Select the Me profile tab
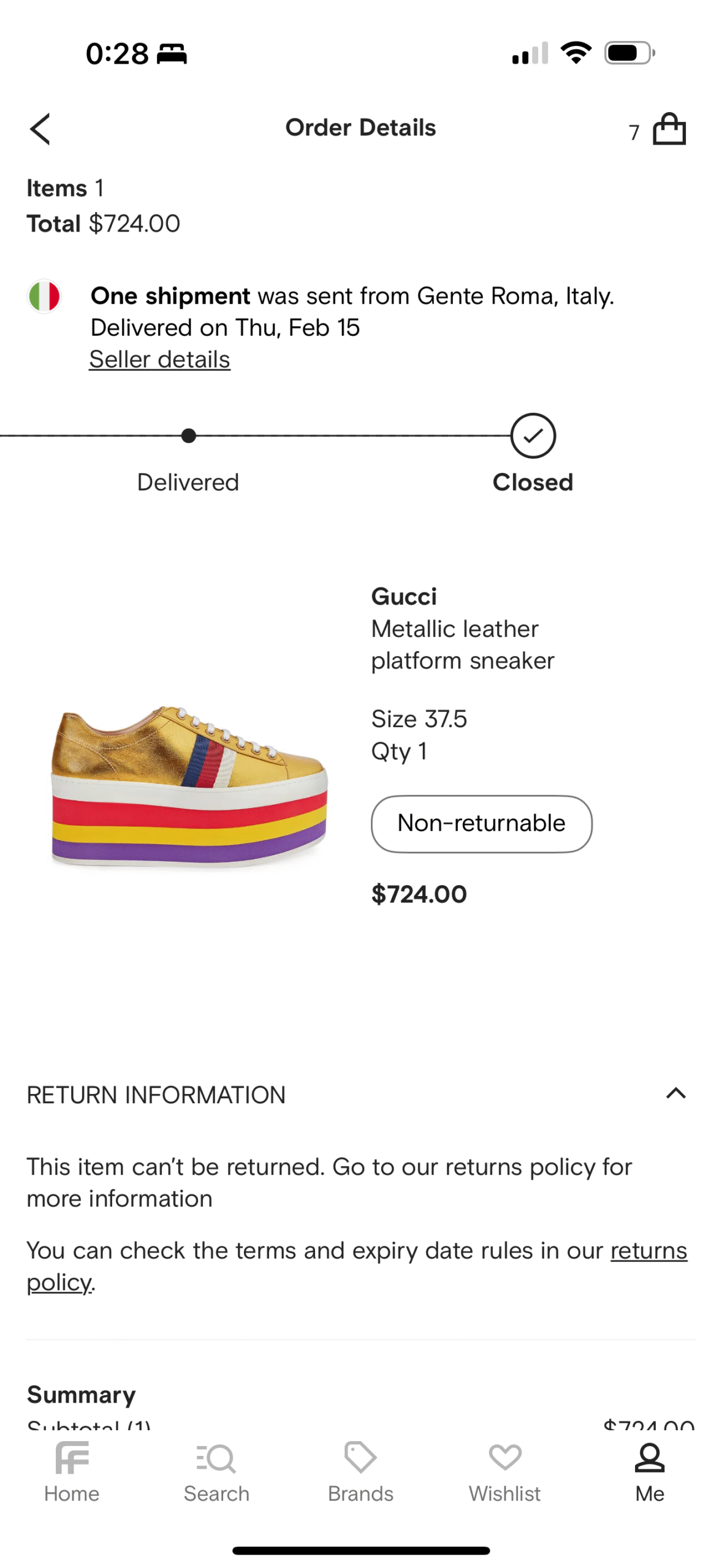 pos(650,1472)
